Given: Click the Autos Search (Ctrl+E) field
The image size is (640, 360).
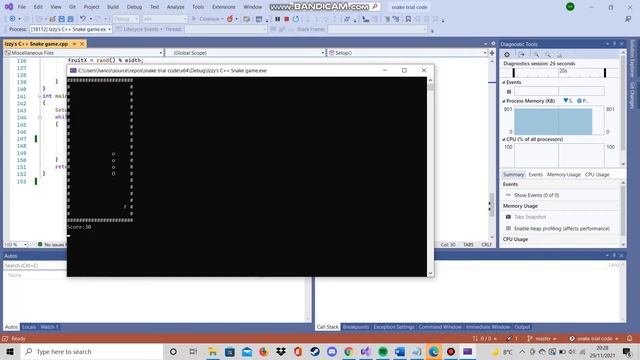Looking at the screenshot, I should tap(35, 265).
